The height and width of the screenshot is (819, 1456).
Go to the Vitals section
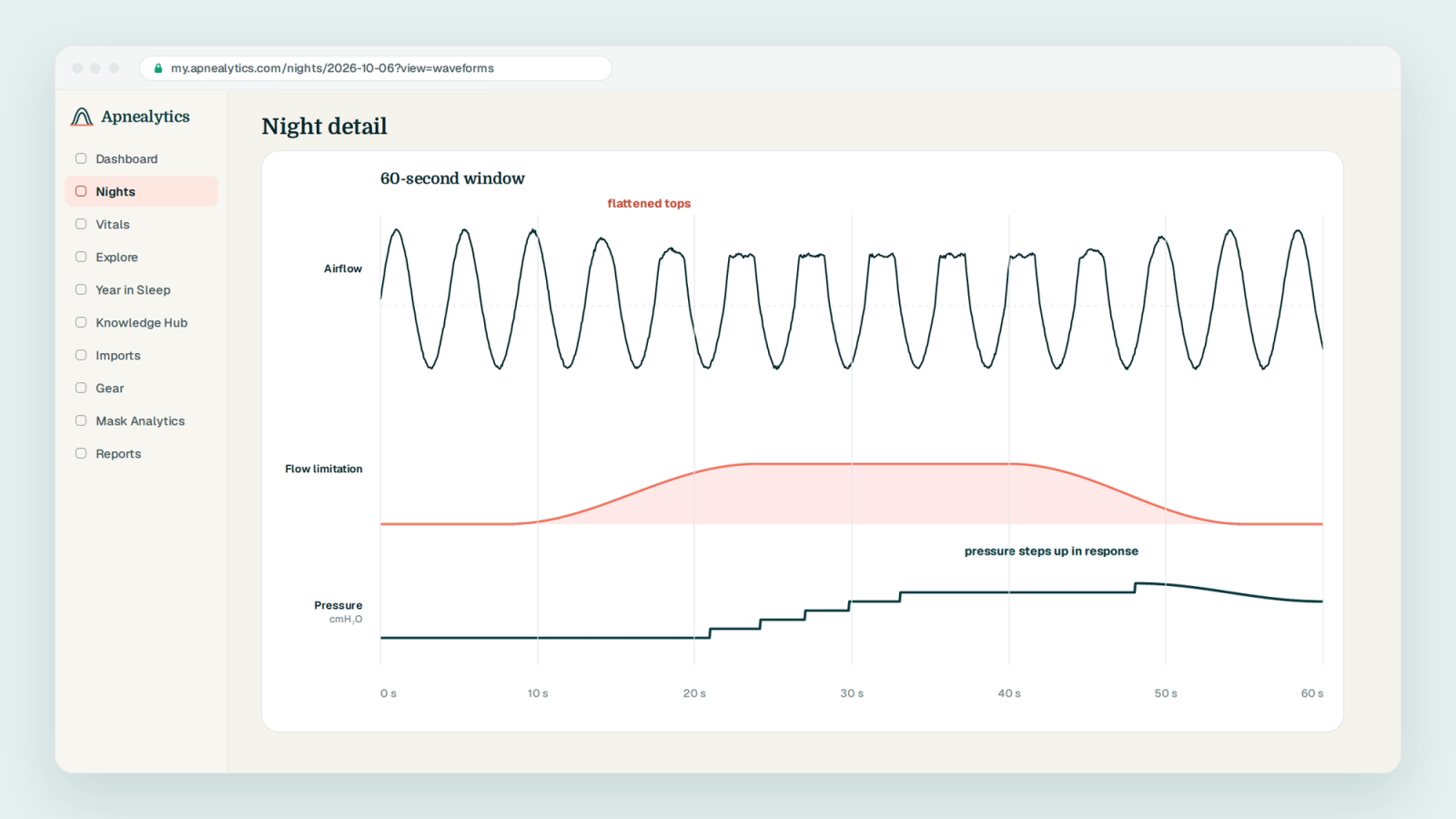click(x=141, y=224)
